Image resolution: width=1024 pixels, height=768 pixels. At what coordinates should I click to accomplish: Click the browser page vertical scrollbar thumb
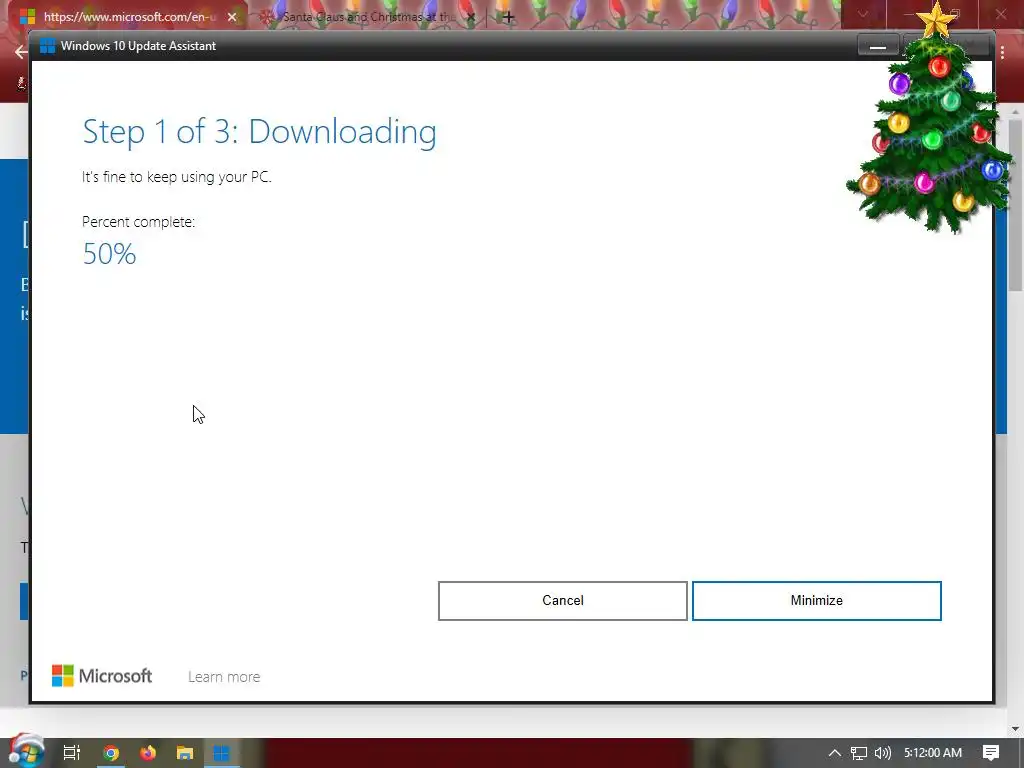1016,204
